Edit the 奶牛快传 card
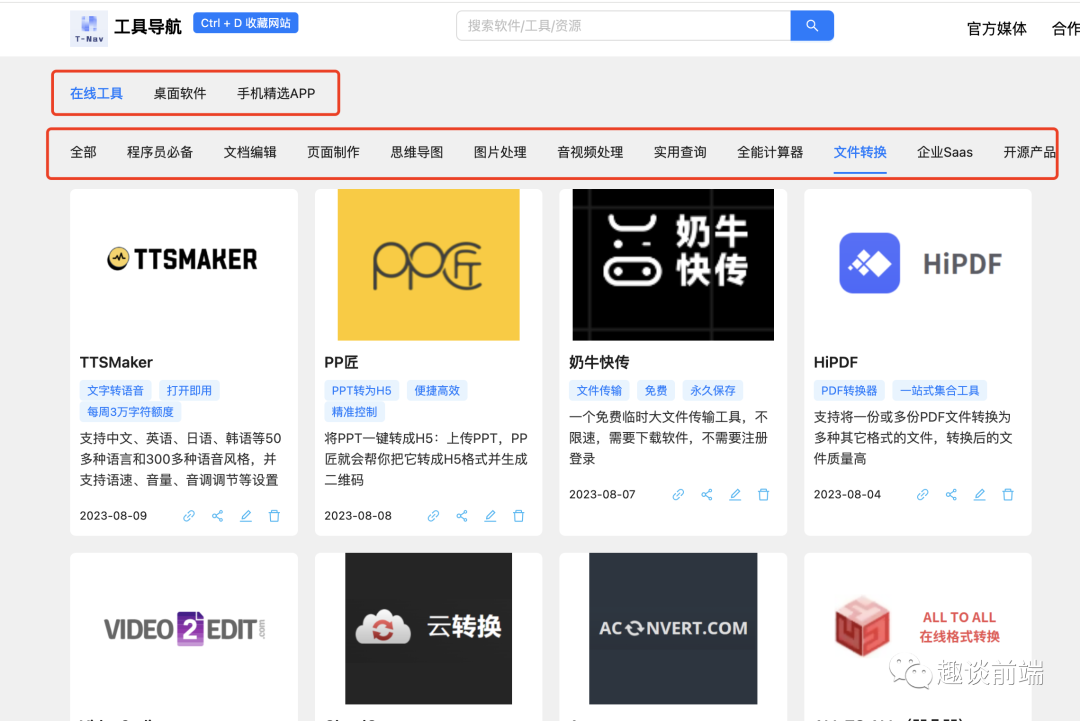 coord(735,494)
